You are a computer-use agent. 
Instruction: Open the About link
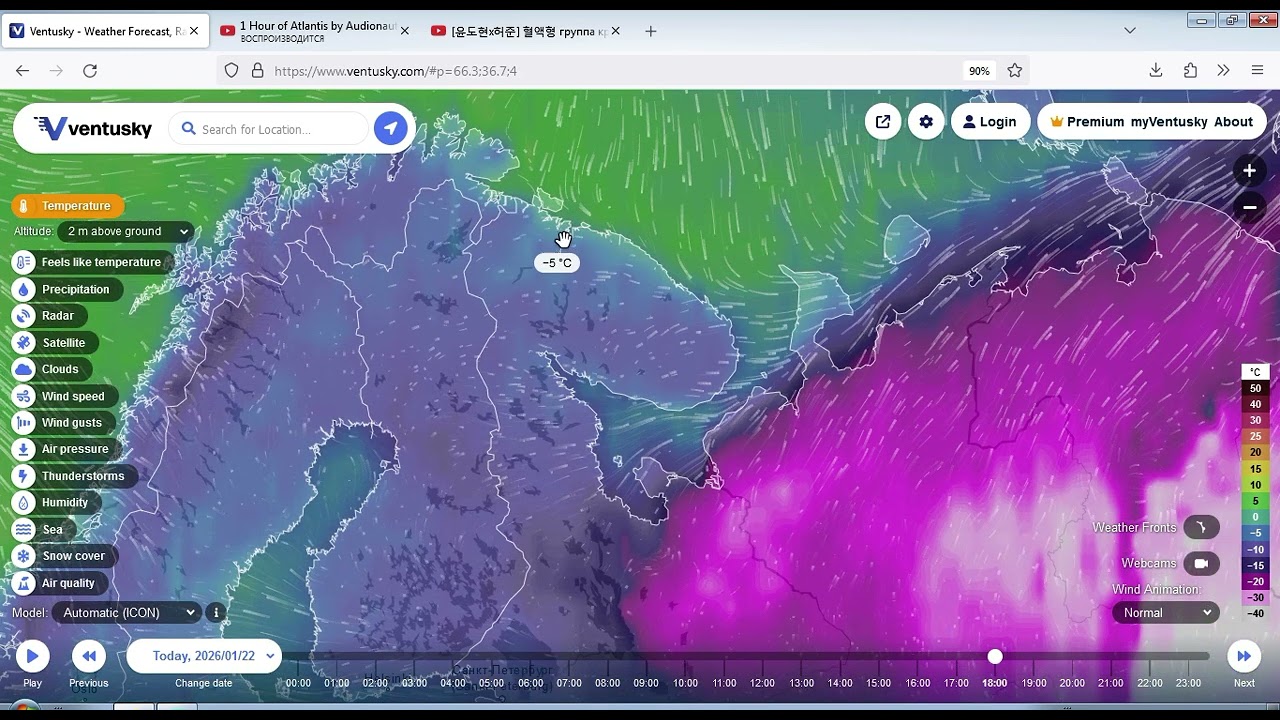pos(1233,122)
